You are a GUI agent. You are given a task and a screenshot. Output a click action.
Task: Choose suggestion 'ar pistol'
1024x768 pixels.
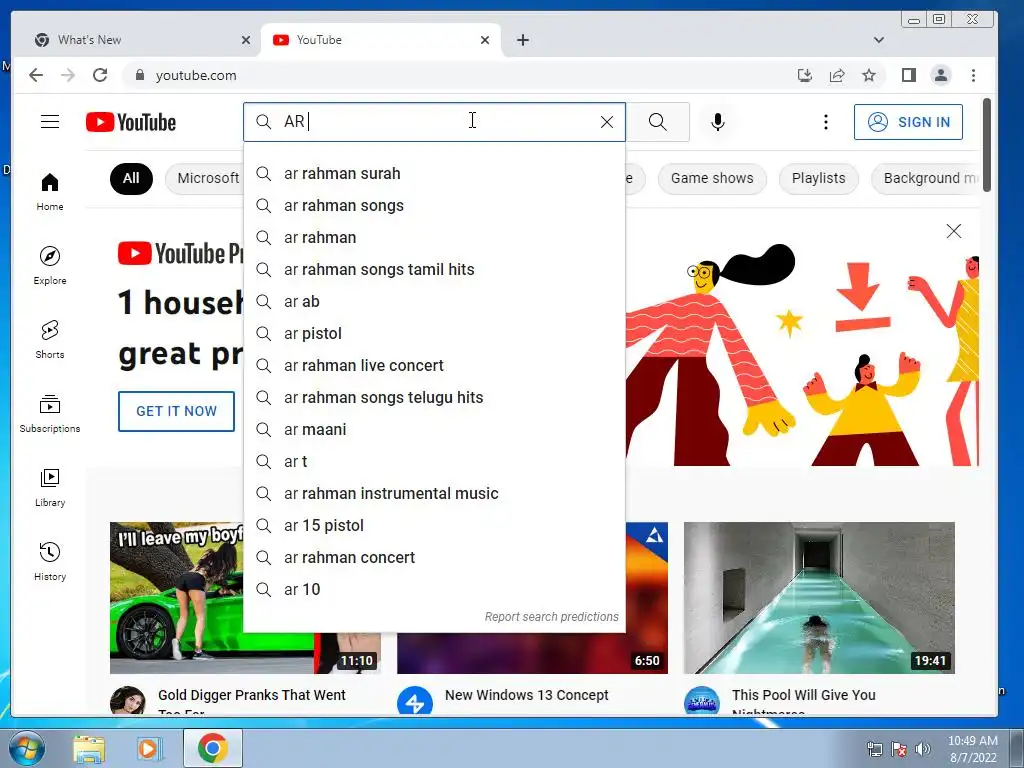pyautogui.click(x=434, y=334)
